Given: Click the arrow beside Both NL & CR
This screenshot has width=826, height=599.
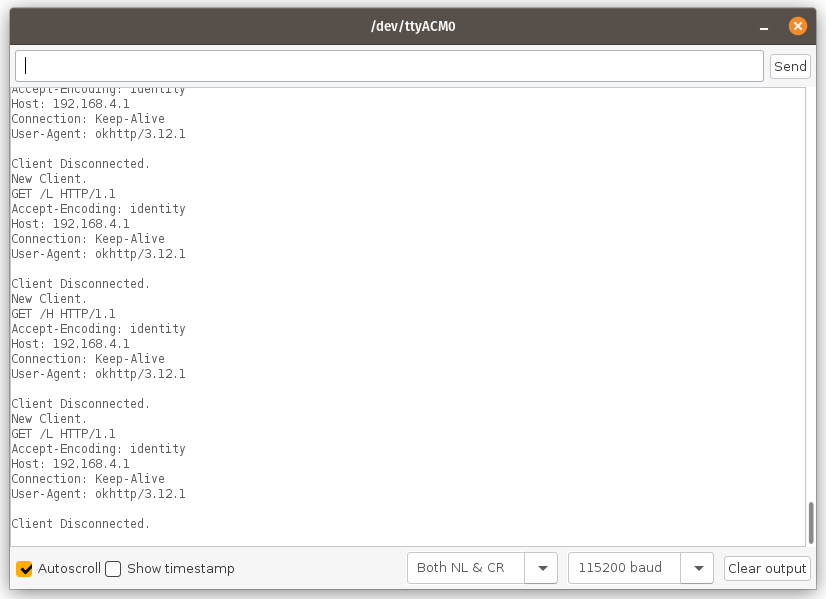Looking at the screenshot, I should pos(542,568).
